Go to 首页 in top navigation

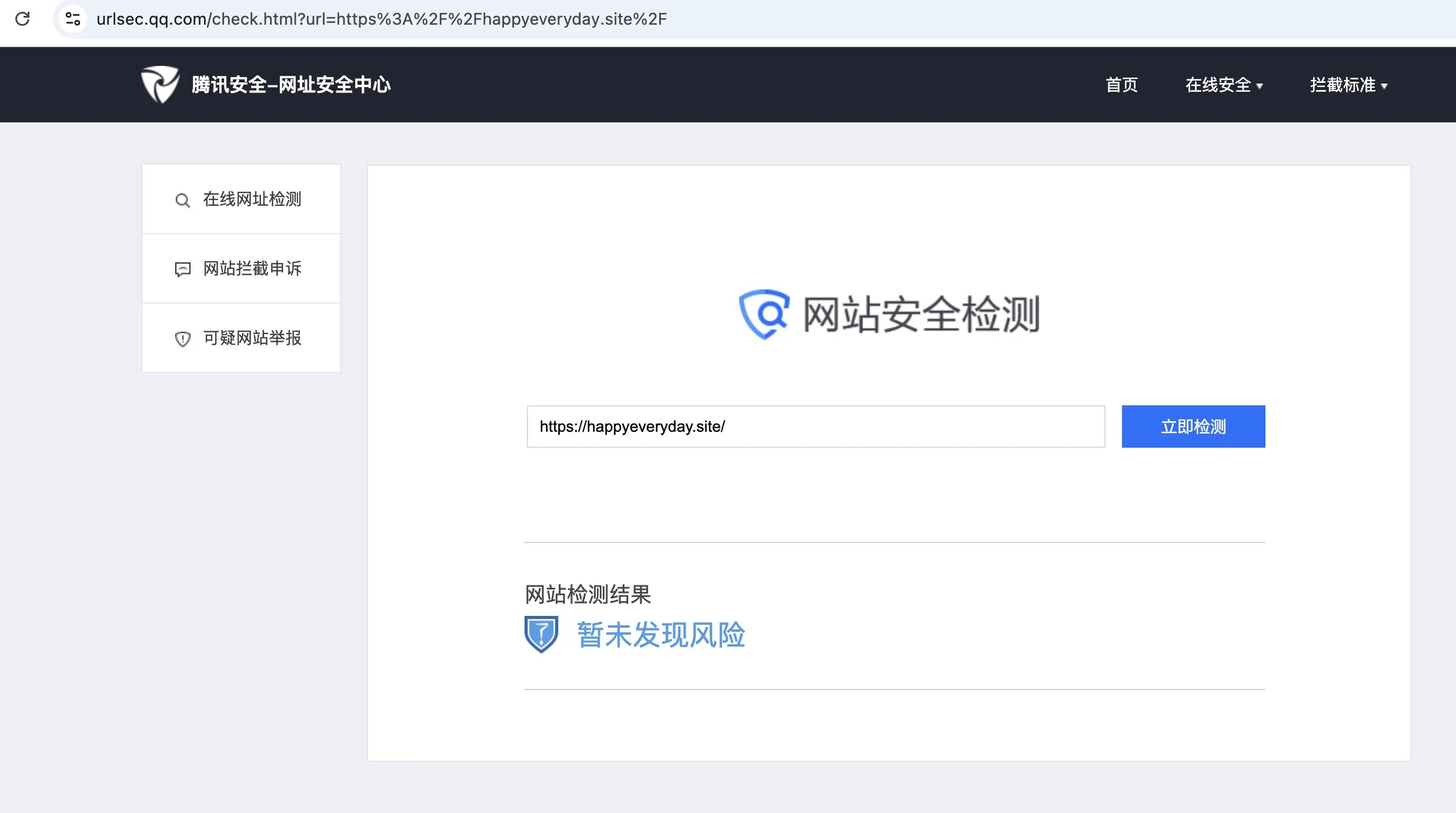pos(1121,85)
